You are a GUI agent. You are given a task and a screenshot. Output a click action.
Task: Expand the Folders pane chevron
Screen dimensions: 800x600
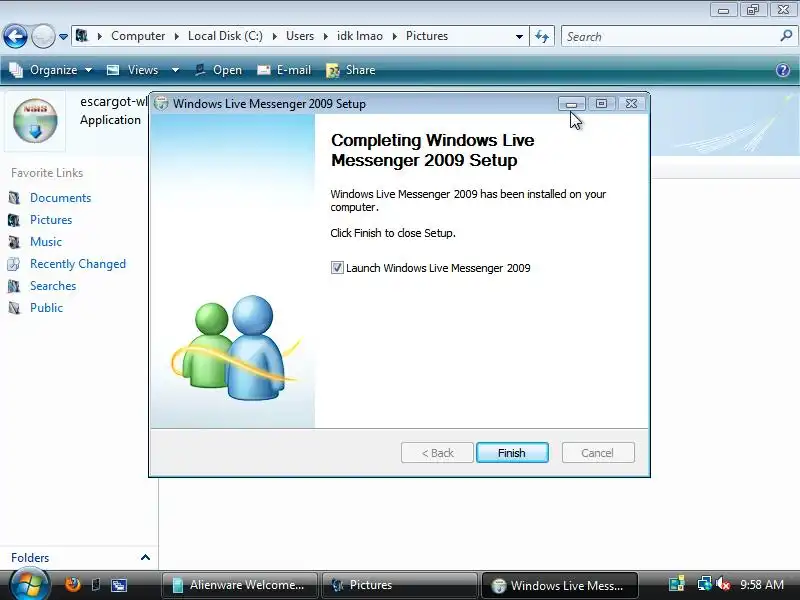click(x=145, y=557)
